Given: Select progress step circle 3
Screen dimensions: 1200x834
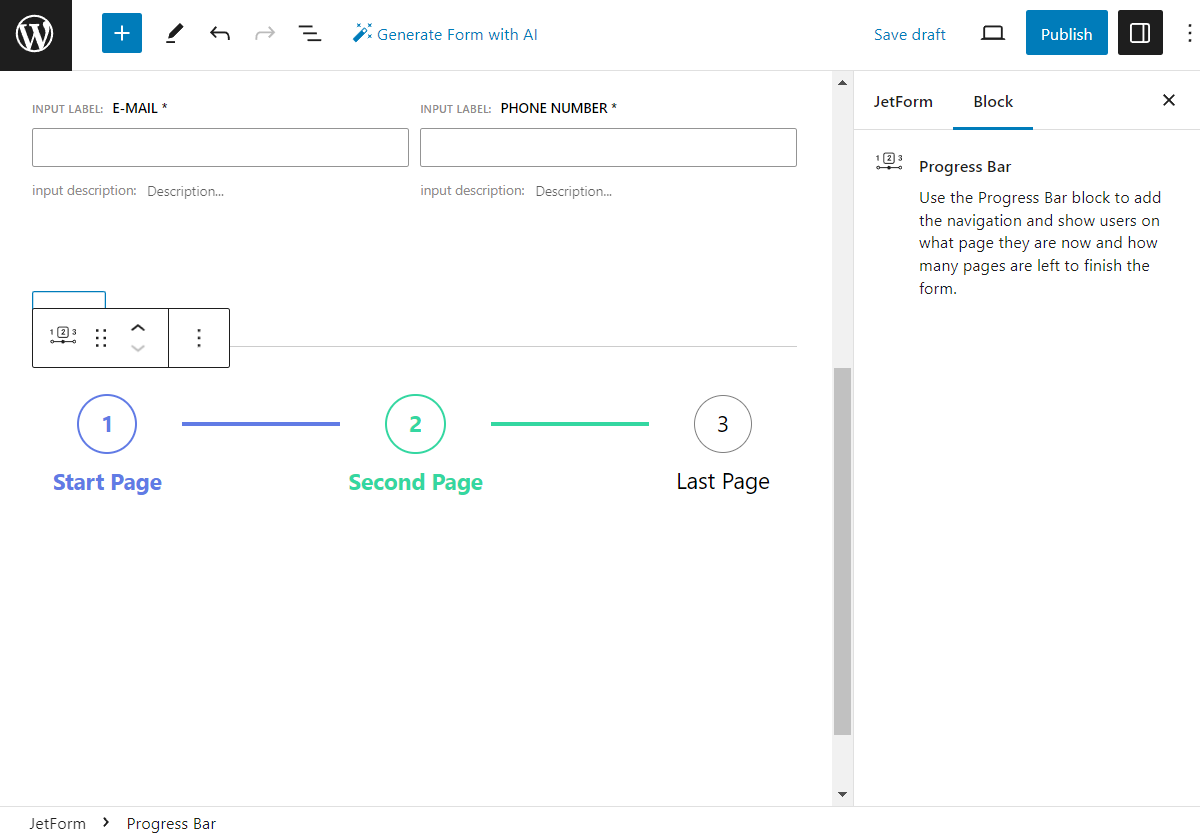Looking at the screenshot, I should pos(723,424).
